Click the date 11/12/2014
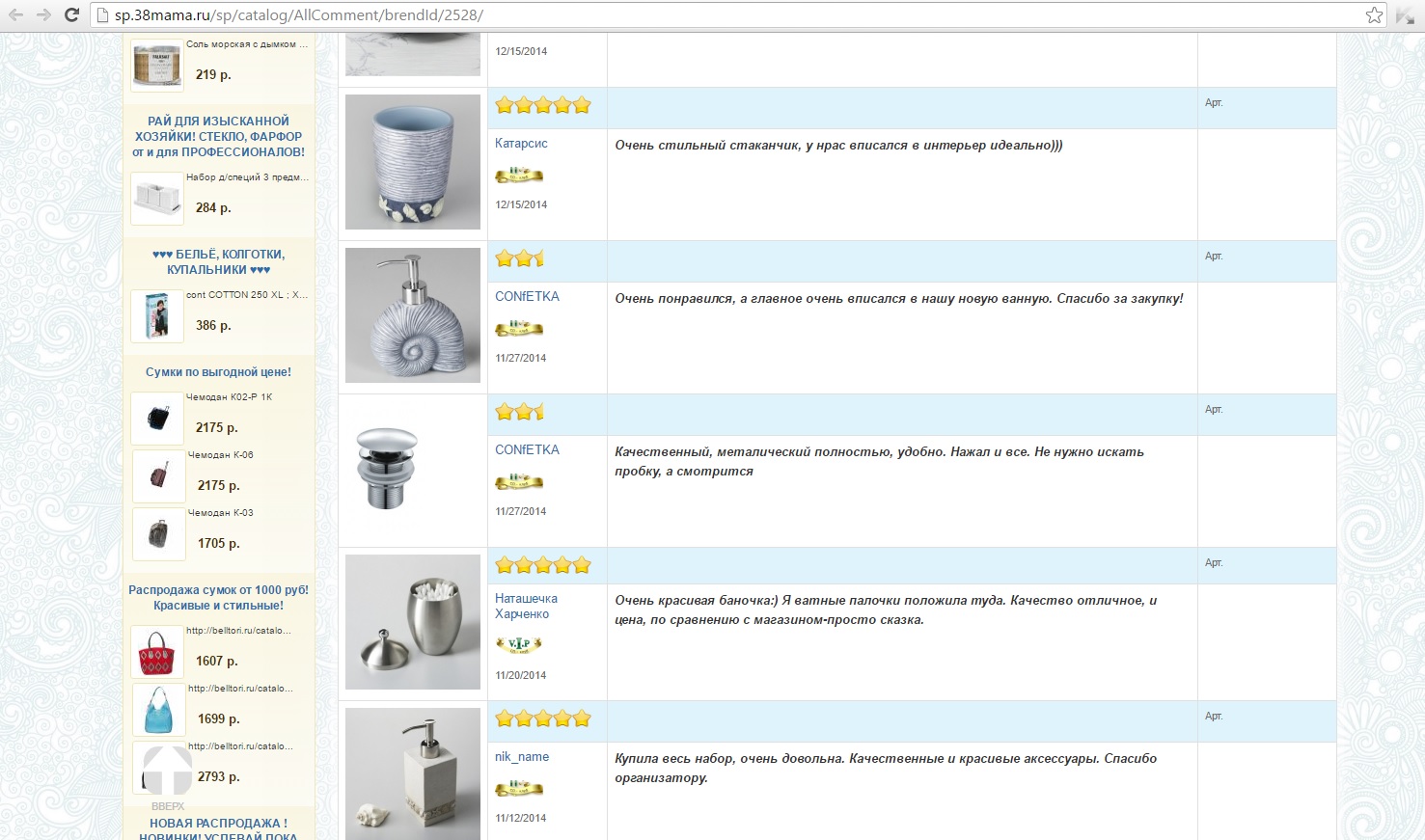The width and height of the screenshot is (1425, 840). [521, 818]
